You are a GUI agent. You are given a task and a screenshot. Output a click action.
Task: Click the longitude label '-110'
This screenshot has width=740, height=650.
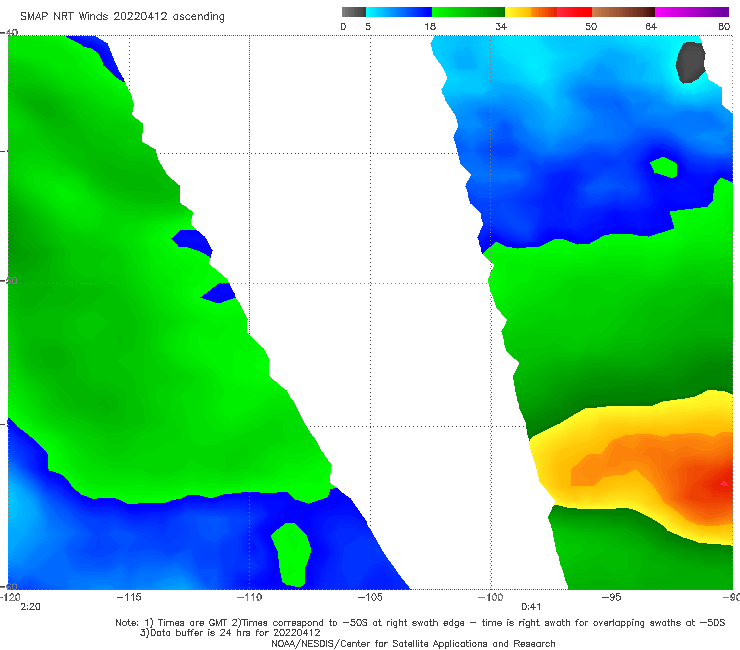tap(249, 597)
